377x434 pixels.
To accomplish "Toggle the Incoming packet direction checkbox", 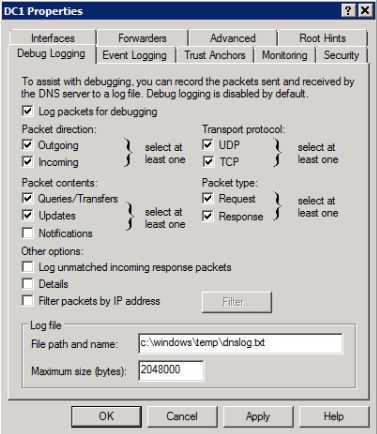I will pos(27,162).
